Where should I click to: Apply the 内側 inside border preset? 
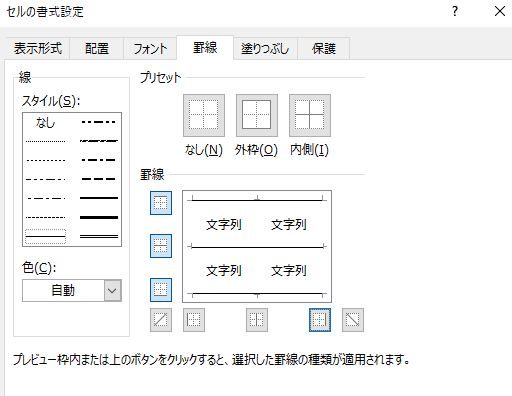310,115
